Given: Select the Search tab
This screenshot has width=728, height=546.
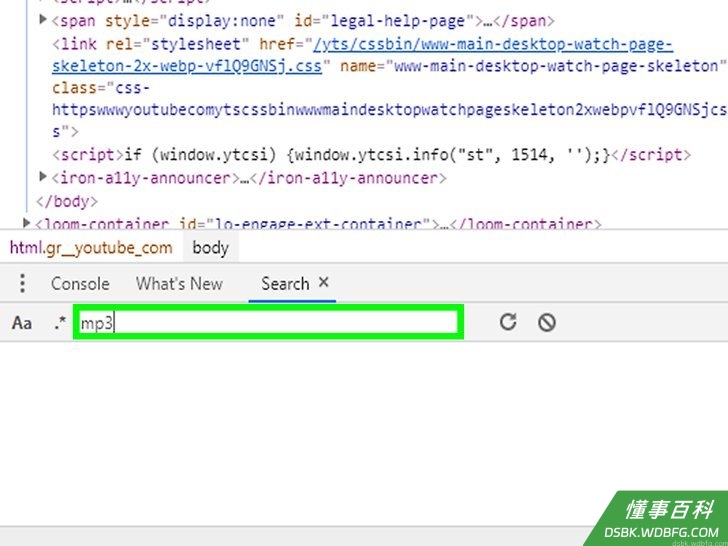Looking at the screenshot, I should 285,284.
